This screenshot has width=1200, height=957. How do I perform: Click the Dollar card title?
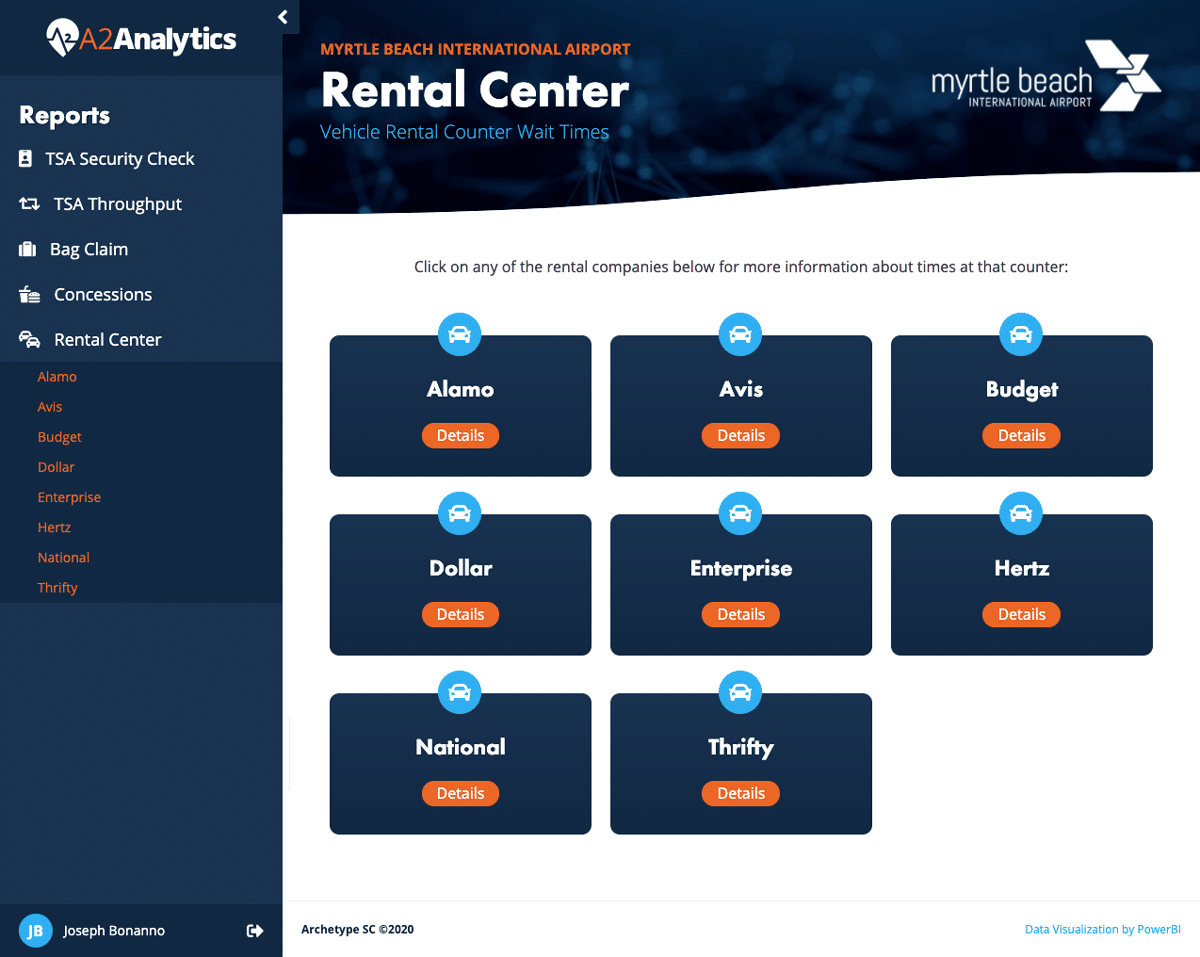461,568
